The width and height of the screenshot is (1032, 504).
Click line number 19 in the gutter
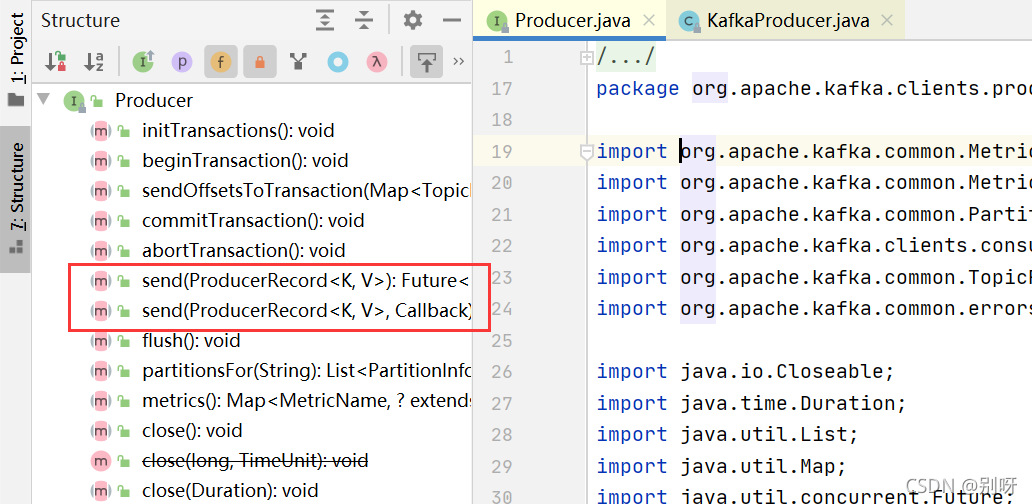(x=502, y=151)
